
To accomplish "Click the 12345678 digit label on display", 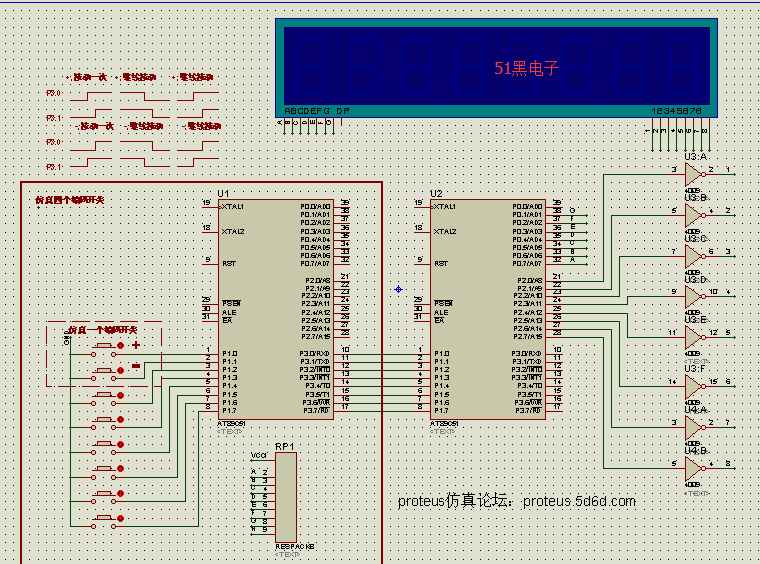I will [x=677, y=111].
